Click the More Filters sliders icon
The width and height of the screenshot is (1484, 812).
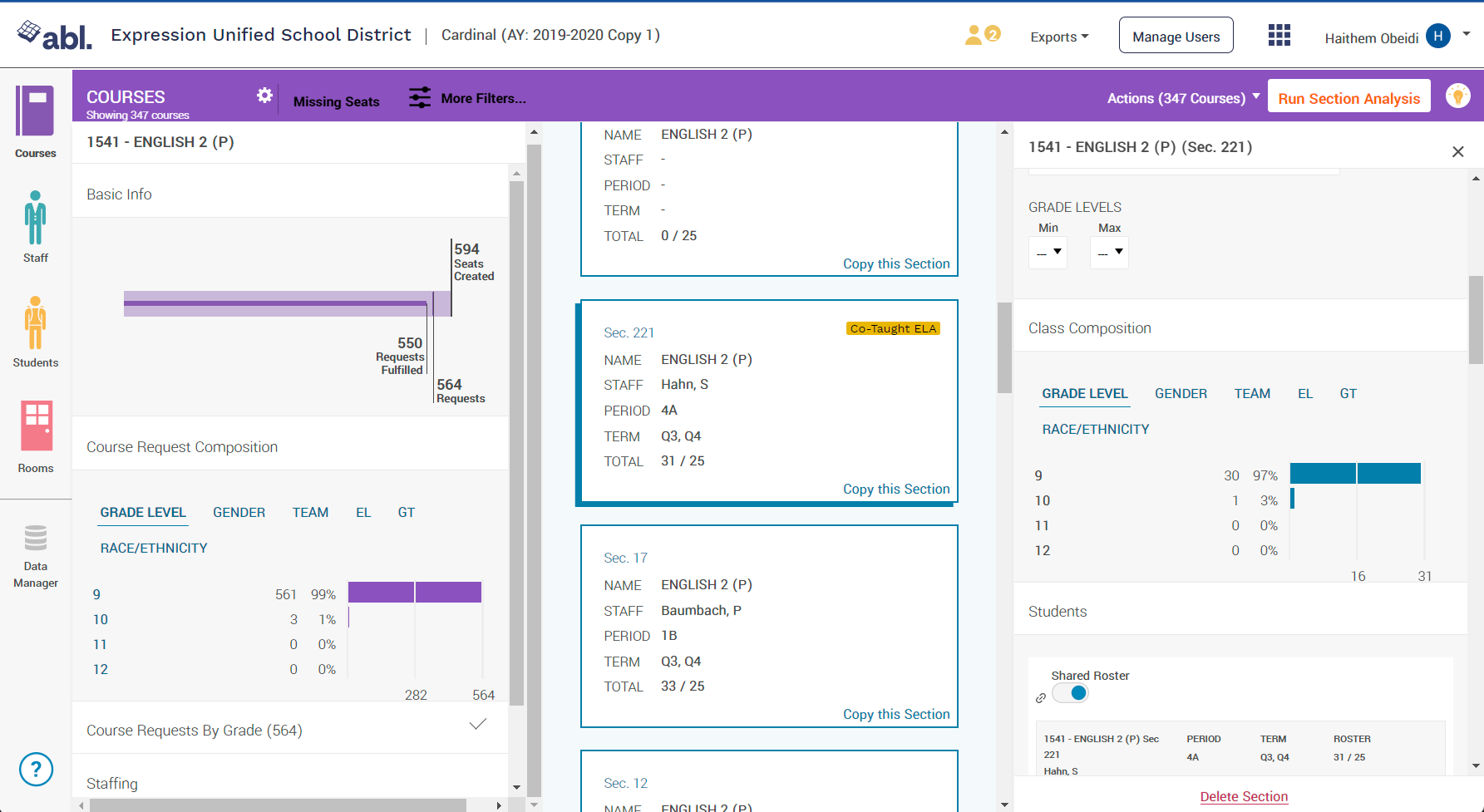pos(420,97)
